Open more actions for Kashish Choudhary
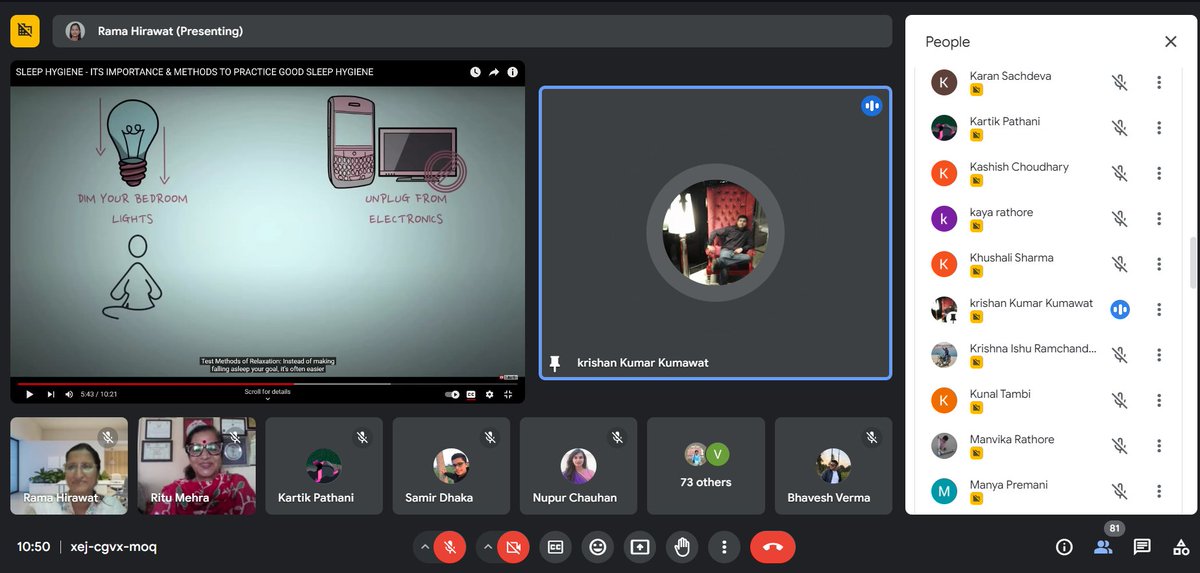The height and width of the screenshot is (573, 1200). tap(1159, 174)
